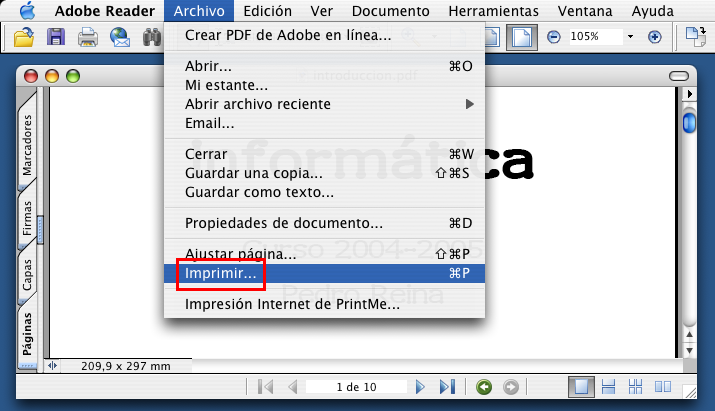The width and height of the screenshot is (715, 411).
Task: Click the Save floppy disk icon
Action: click(56, 37)
